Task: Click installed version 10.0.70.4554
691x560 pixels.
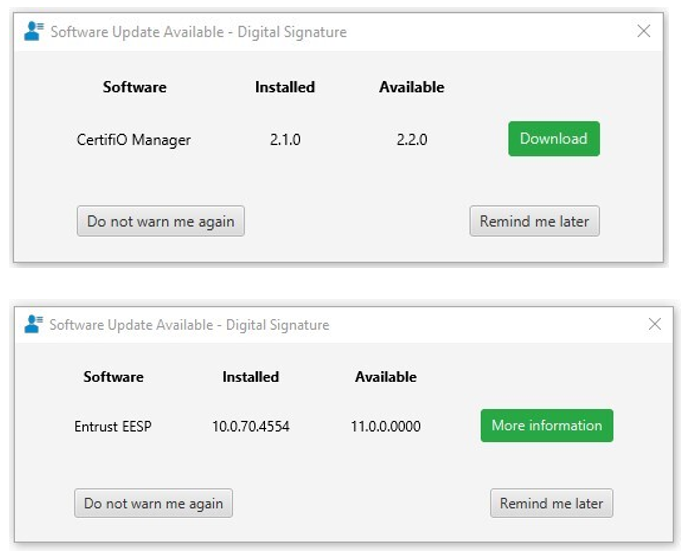Action: (251, 426)
